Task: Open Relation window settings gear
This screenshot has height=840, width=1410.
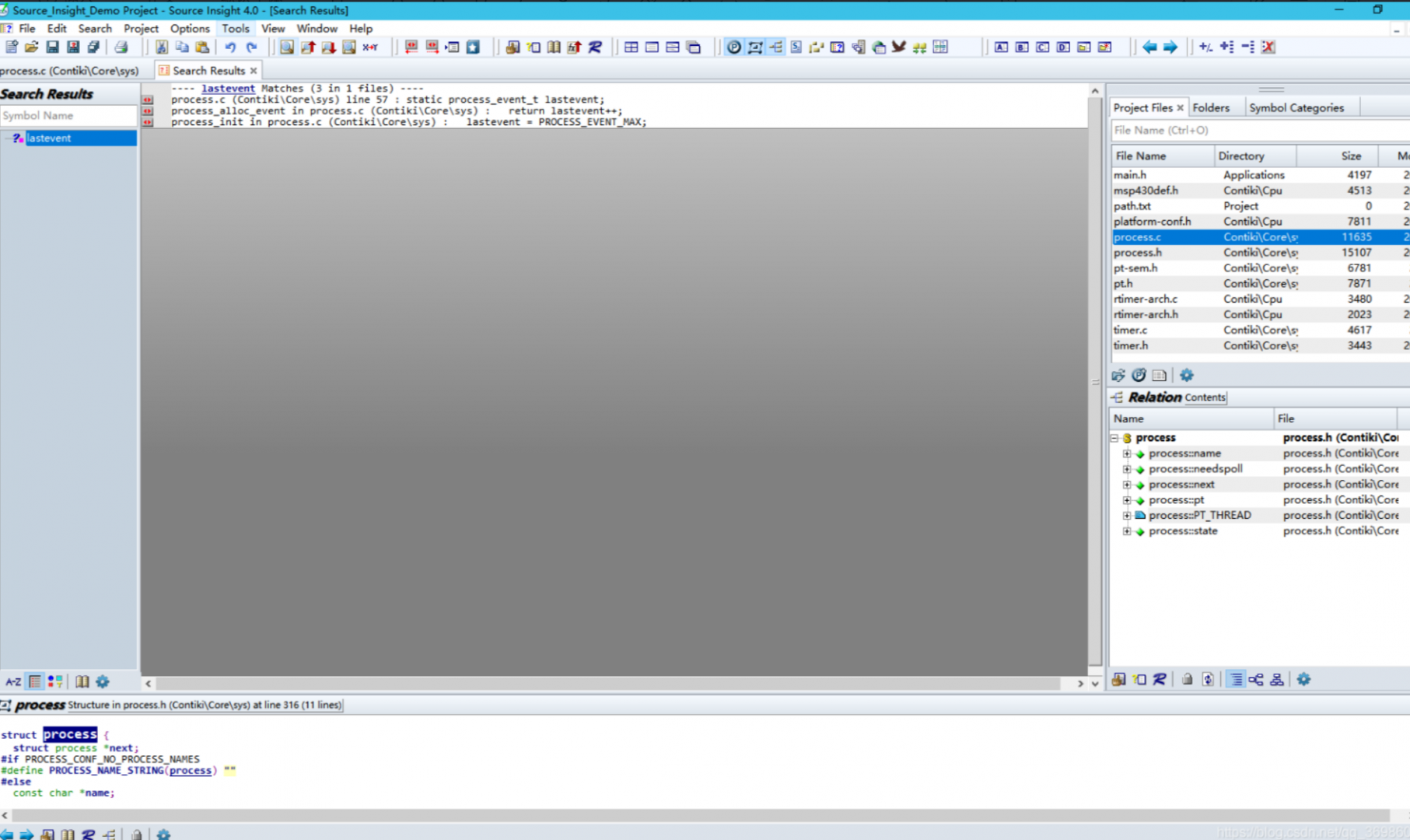Action: [1303, 680]
